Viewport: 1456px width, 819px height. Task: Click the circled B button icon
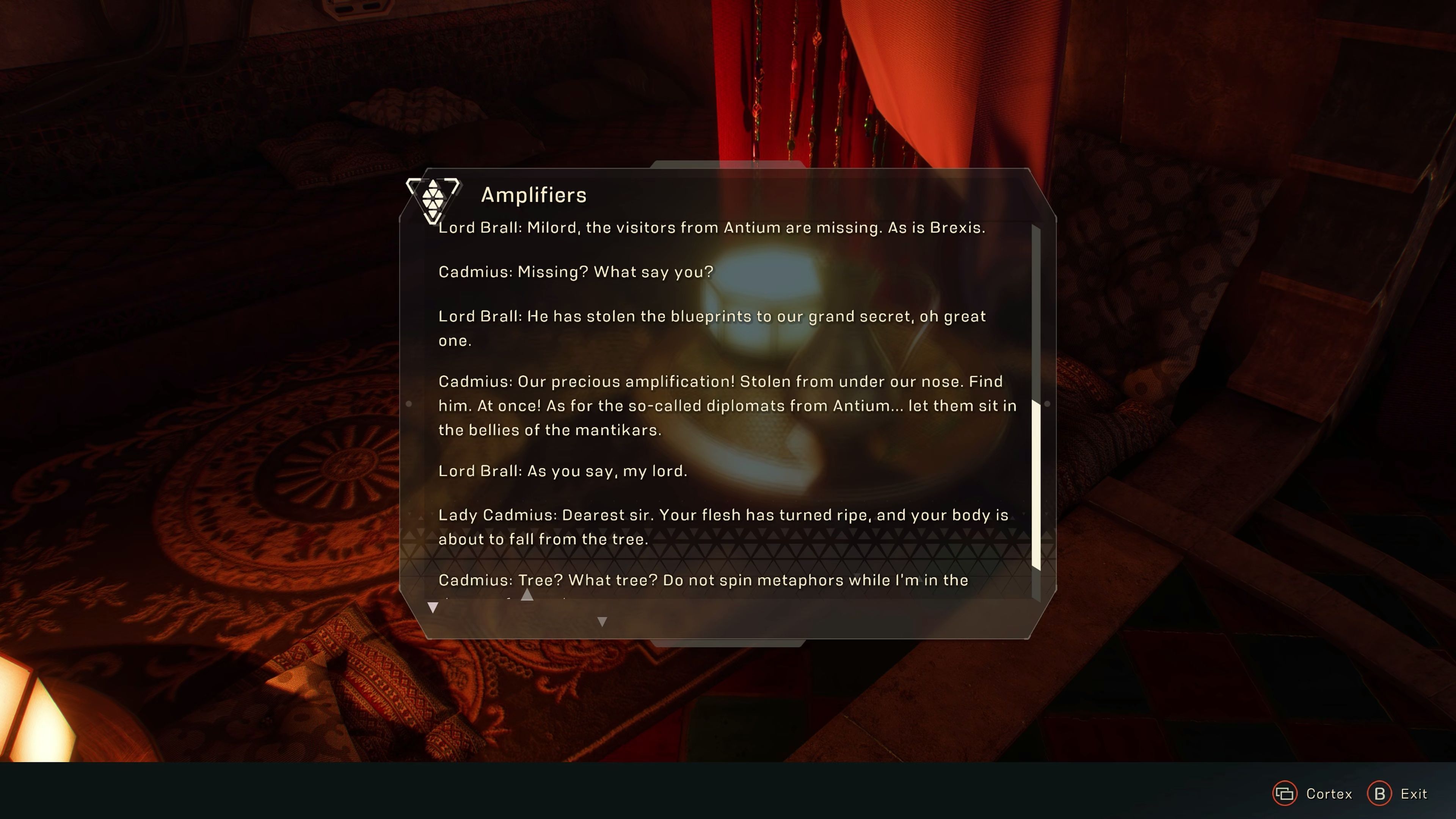click(1379, 794)
